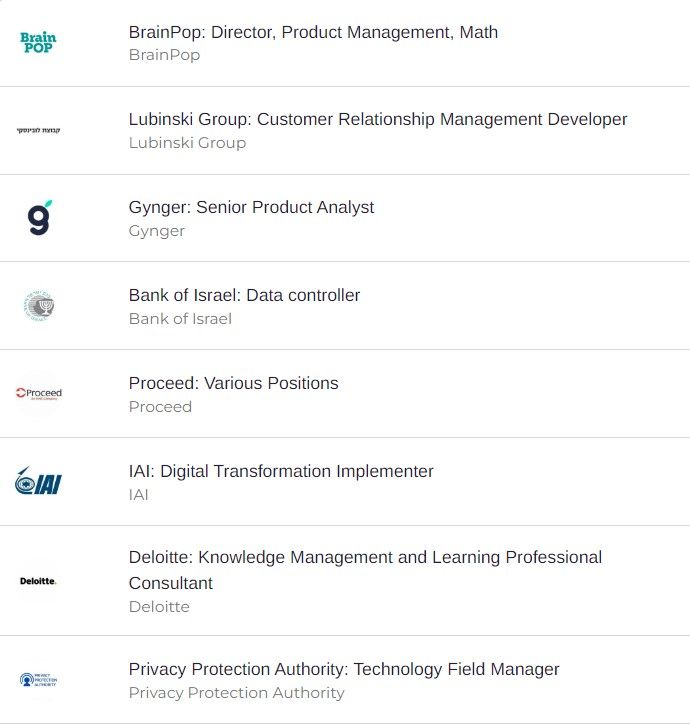Click the Bank of Israel emblem
The height and width of the screenshot is (725, 690).
click(39, 306)
